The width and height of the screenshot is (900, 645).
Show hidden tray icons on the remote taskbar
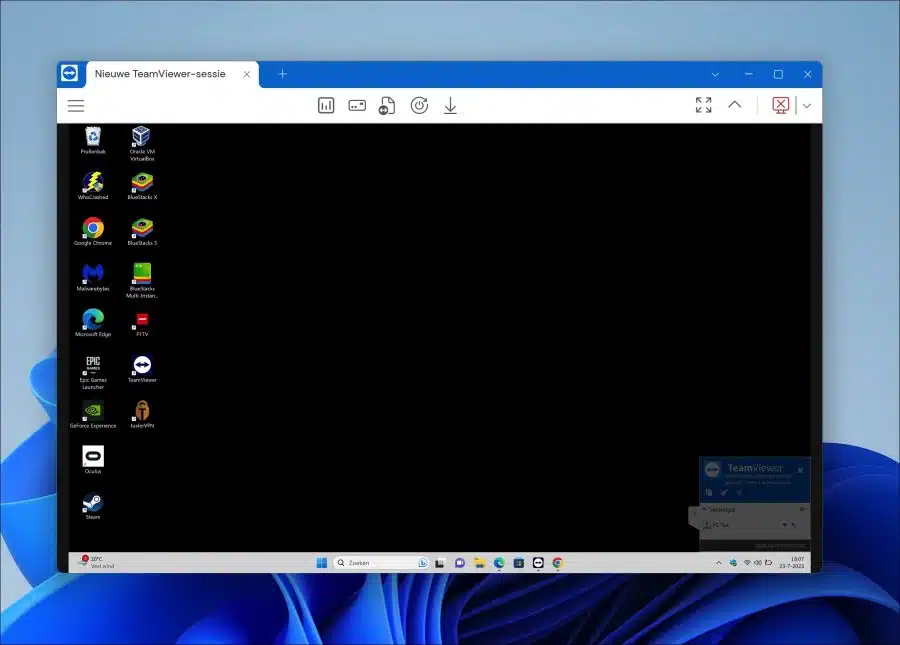[719, 563]
